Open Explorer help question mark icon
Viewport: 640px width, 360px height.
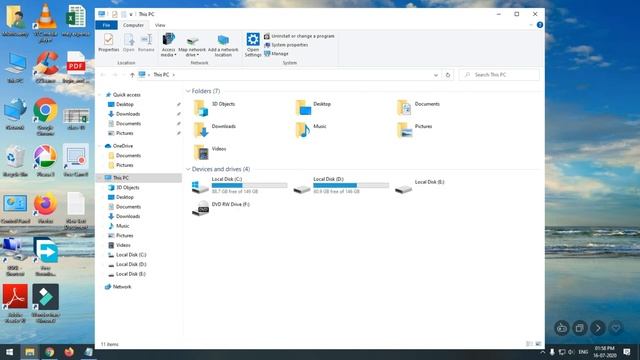point(540,25)
